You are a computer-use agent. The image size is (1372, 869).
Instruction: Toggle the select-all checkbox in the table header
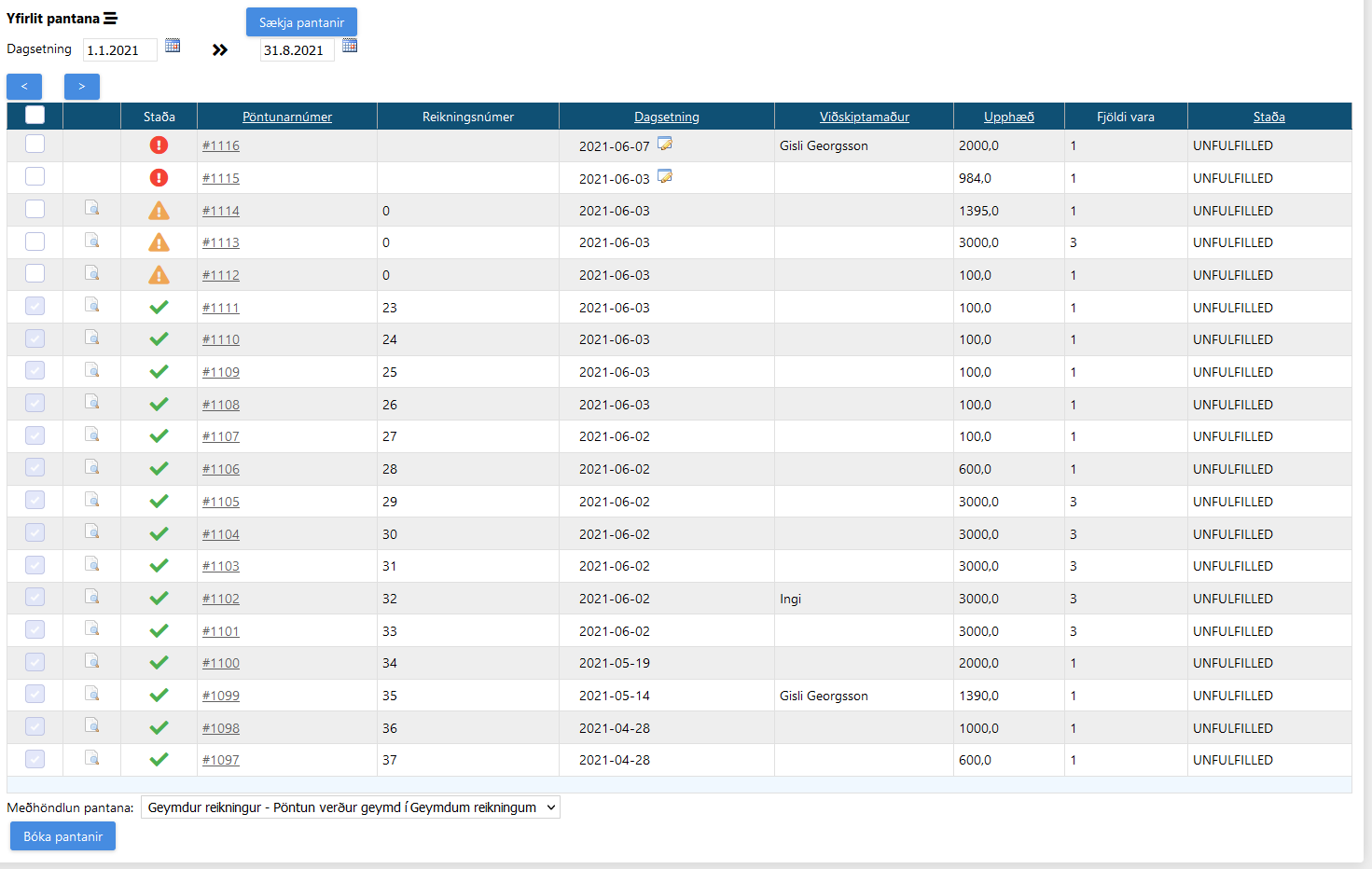[x=35, y=115]
